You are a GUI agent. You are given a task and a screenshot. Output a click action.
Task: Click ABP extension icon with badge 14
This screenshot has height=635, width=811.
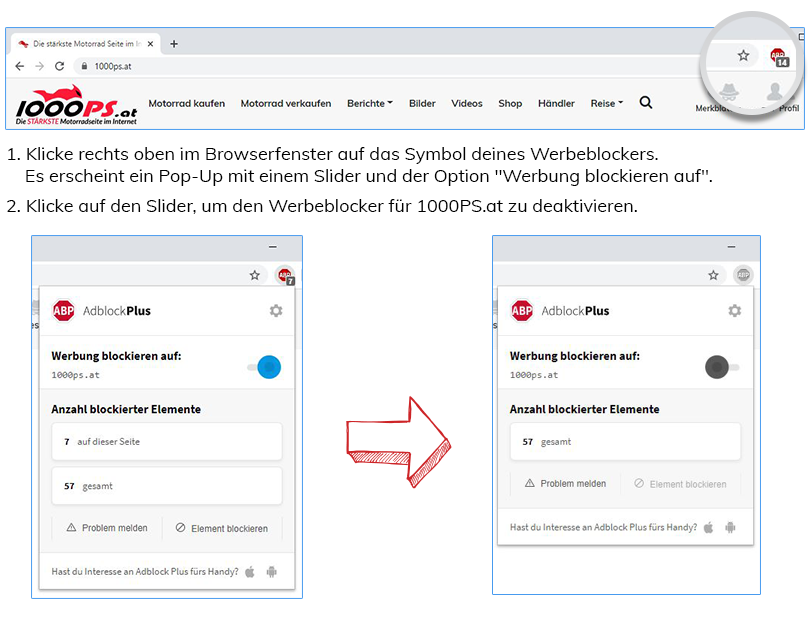(779, 57)
